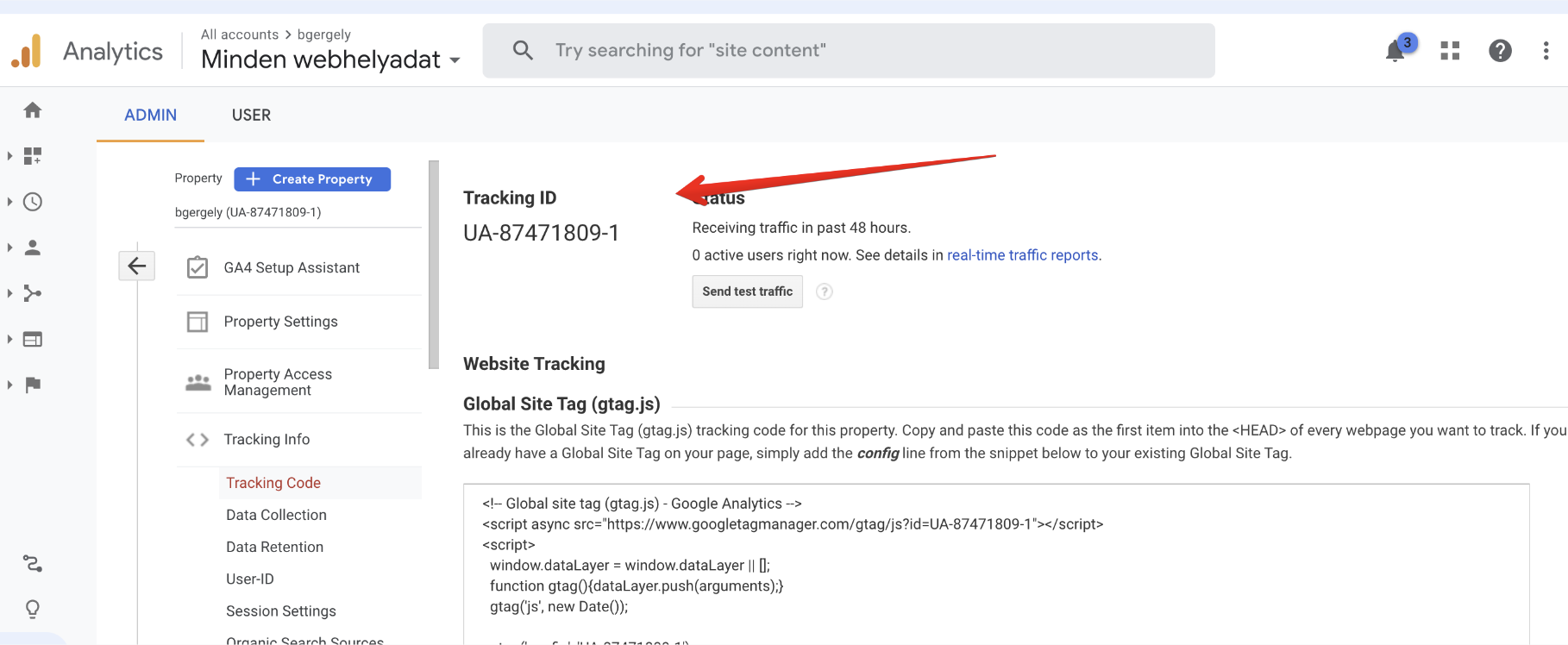This screenshot has width=1568, height=645.
Task: Open the Minden webhelyadat view dropdown
Action: click(x=330, y=59)
